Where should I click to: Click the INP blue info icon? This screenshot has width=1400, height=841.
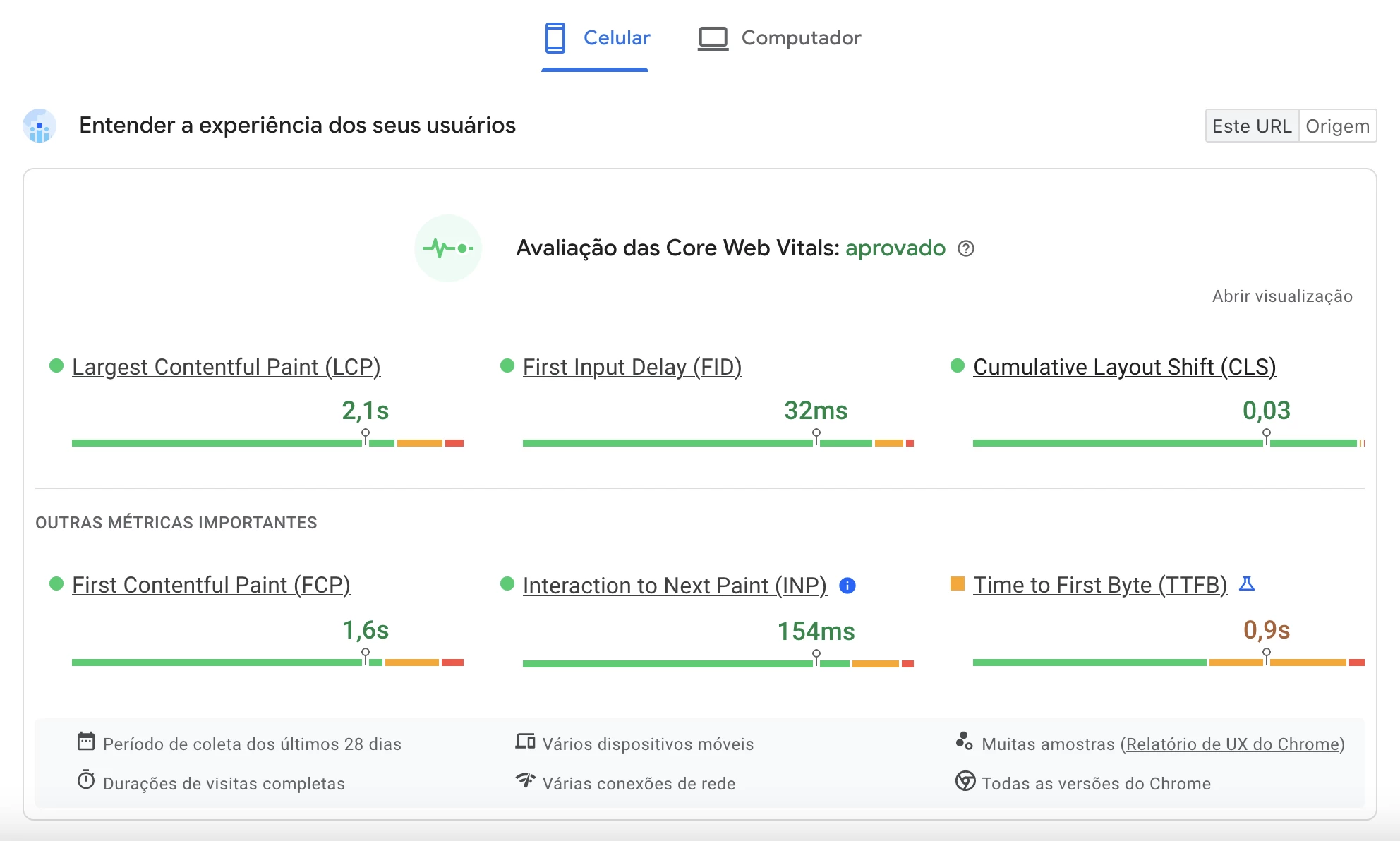pyautogui.click(x=847, y=586)
